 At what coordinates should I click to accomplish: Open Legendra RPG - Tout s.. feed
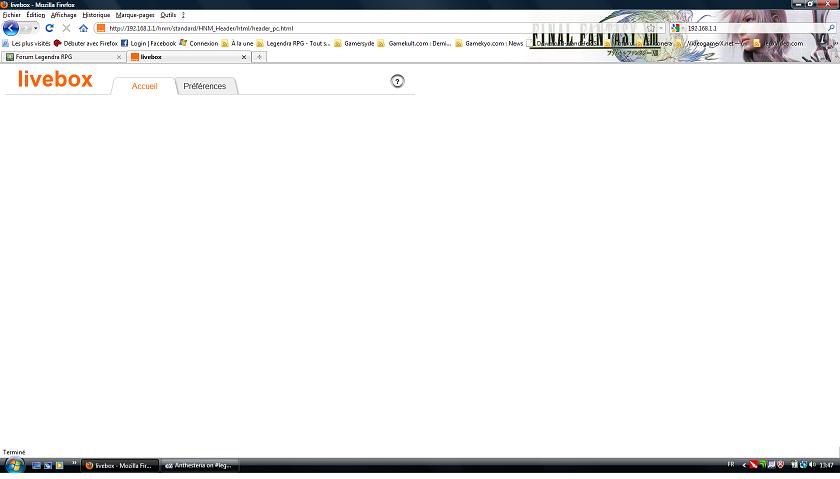pos(293,43)
